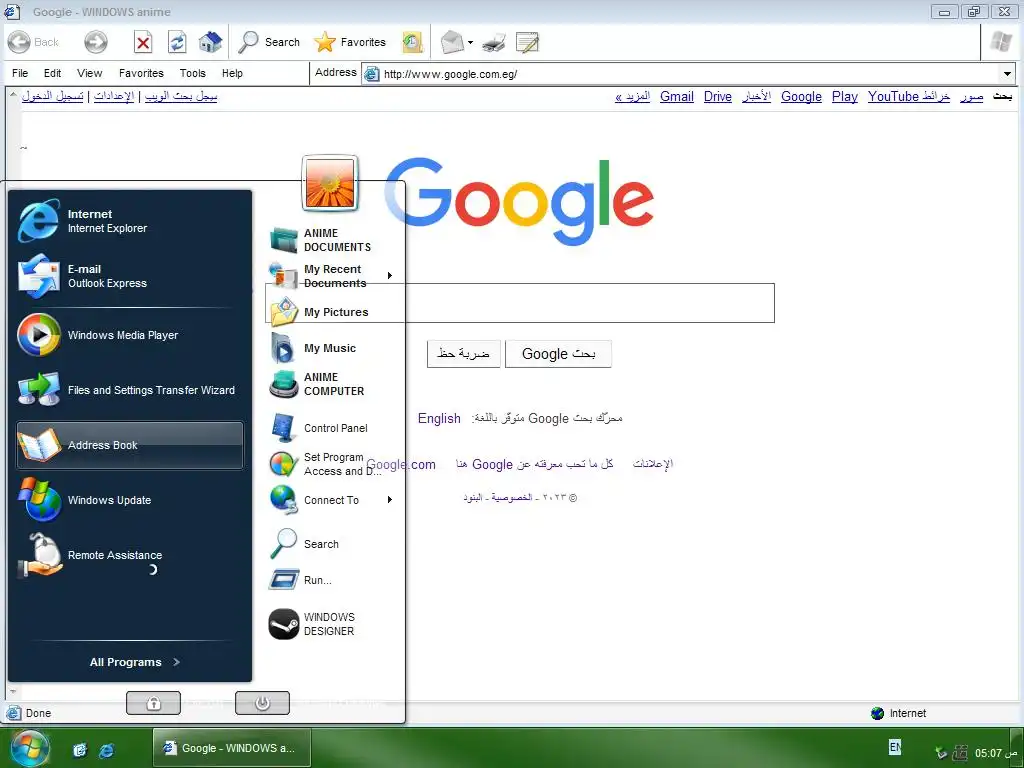Click Show Desktop quick launch icon
The width and height of the screenshot is (1024, 768).
(80, 750)
